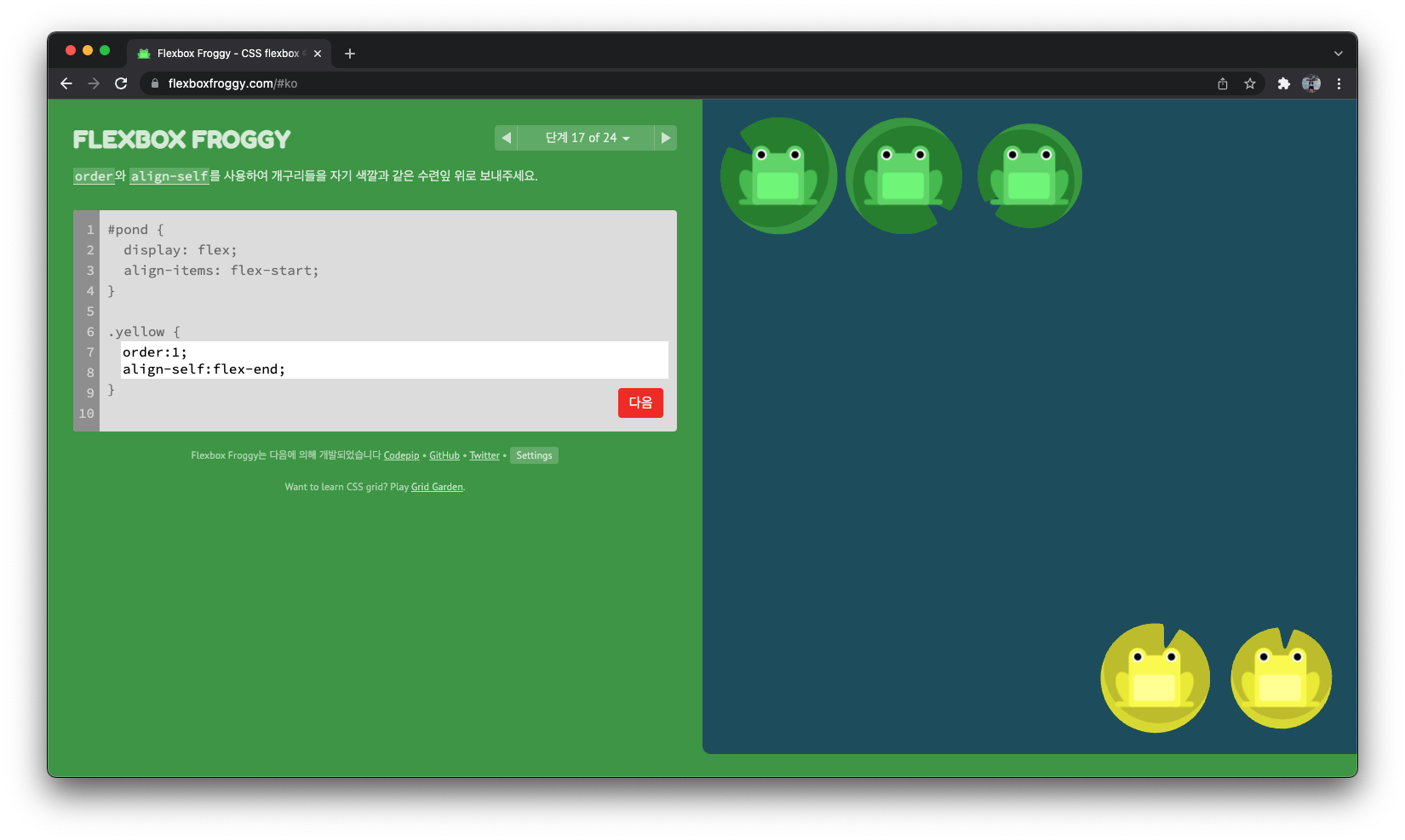1405x840 pixels.
Task: Bookmark this page with the star icon
Action: tap(1250, 83)
